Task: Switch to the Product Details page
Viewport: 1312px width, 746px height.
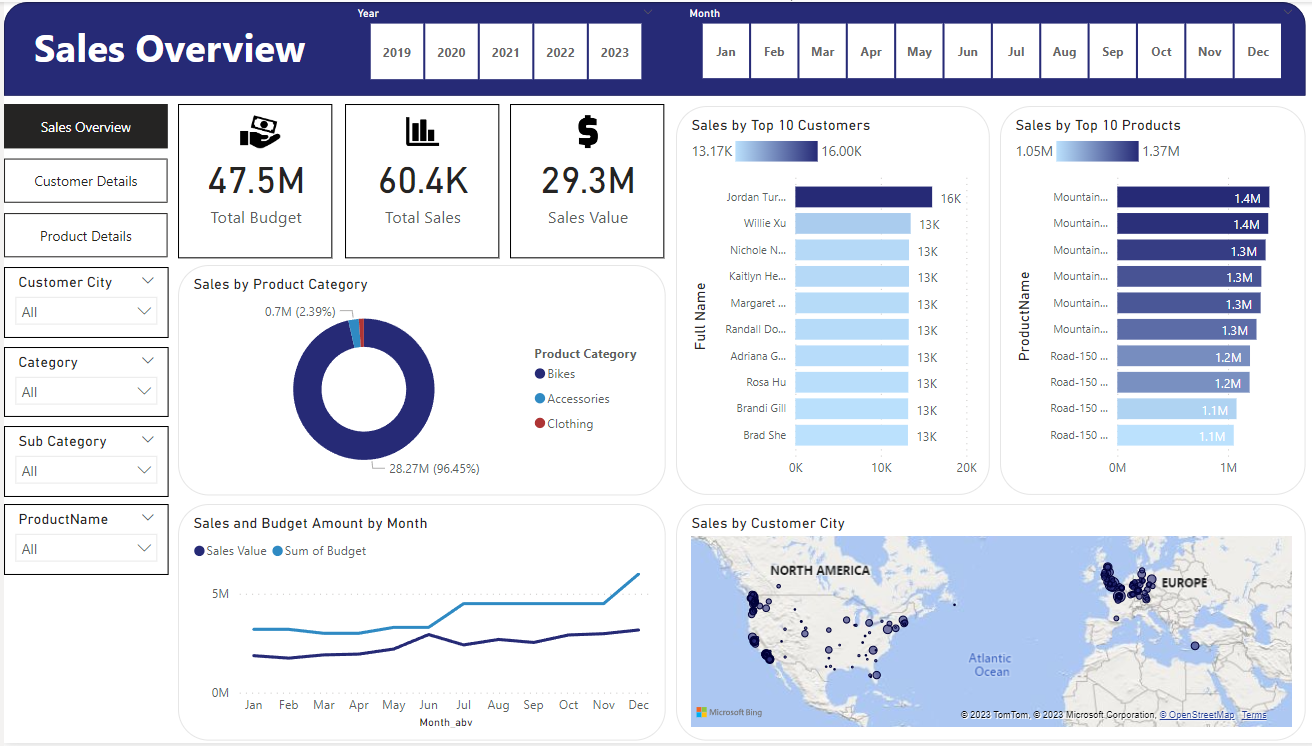Action: 85,235
